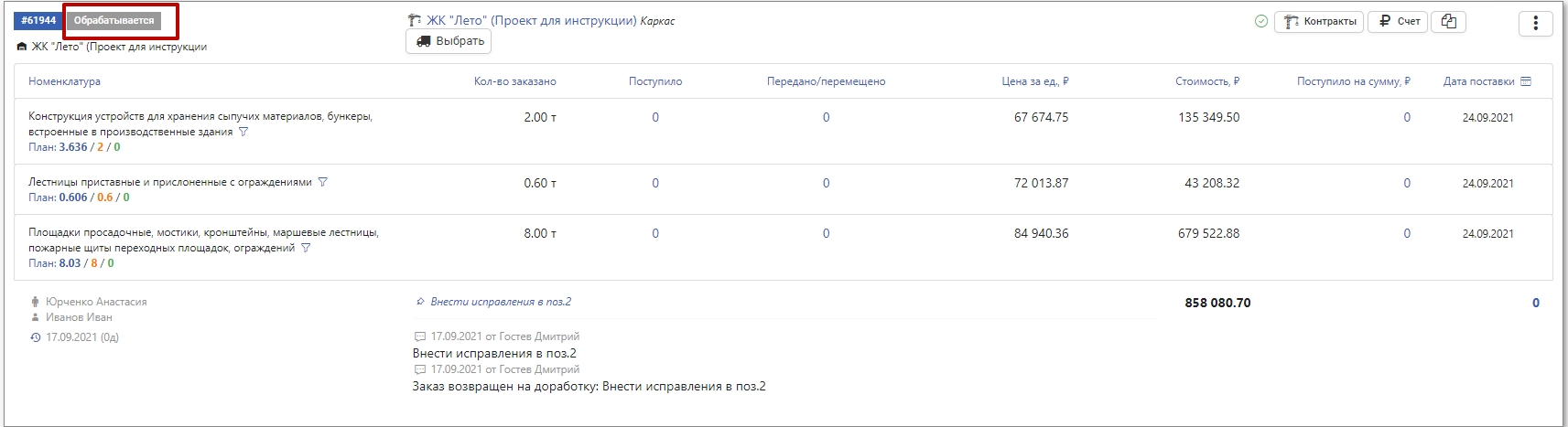Viewport: 1568px width, 427px height.
Task: Click filter icon after 'встроенные в производственные здания'
Action: tap(243, 132)
